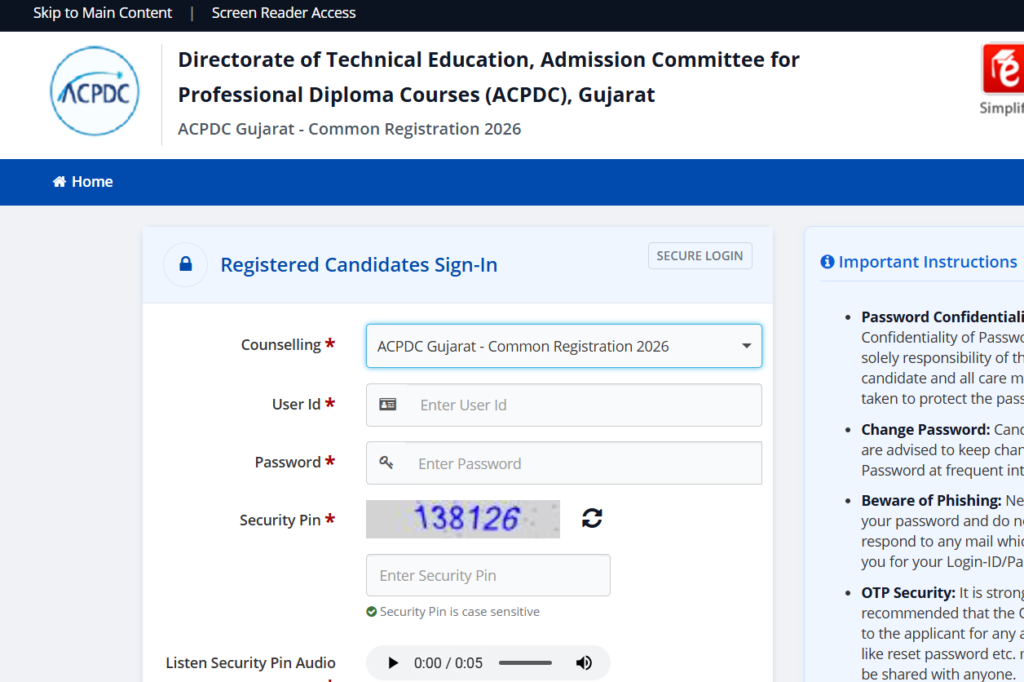Click the green check icon under security pin
Viewport: 1024px width, 682px height.
point(372,611)
